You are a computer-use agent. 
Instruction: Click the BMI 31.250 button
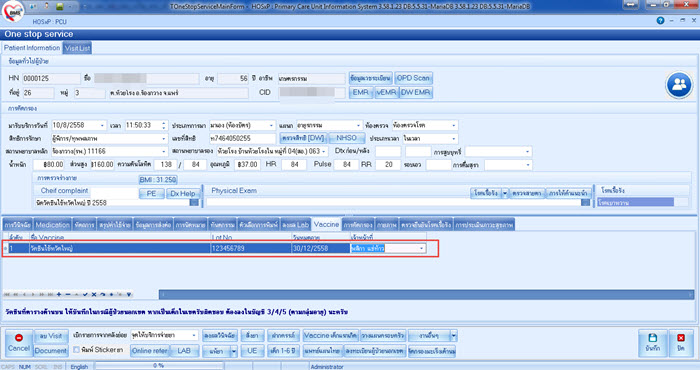[158, 180]
